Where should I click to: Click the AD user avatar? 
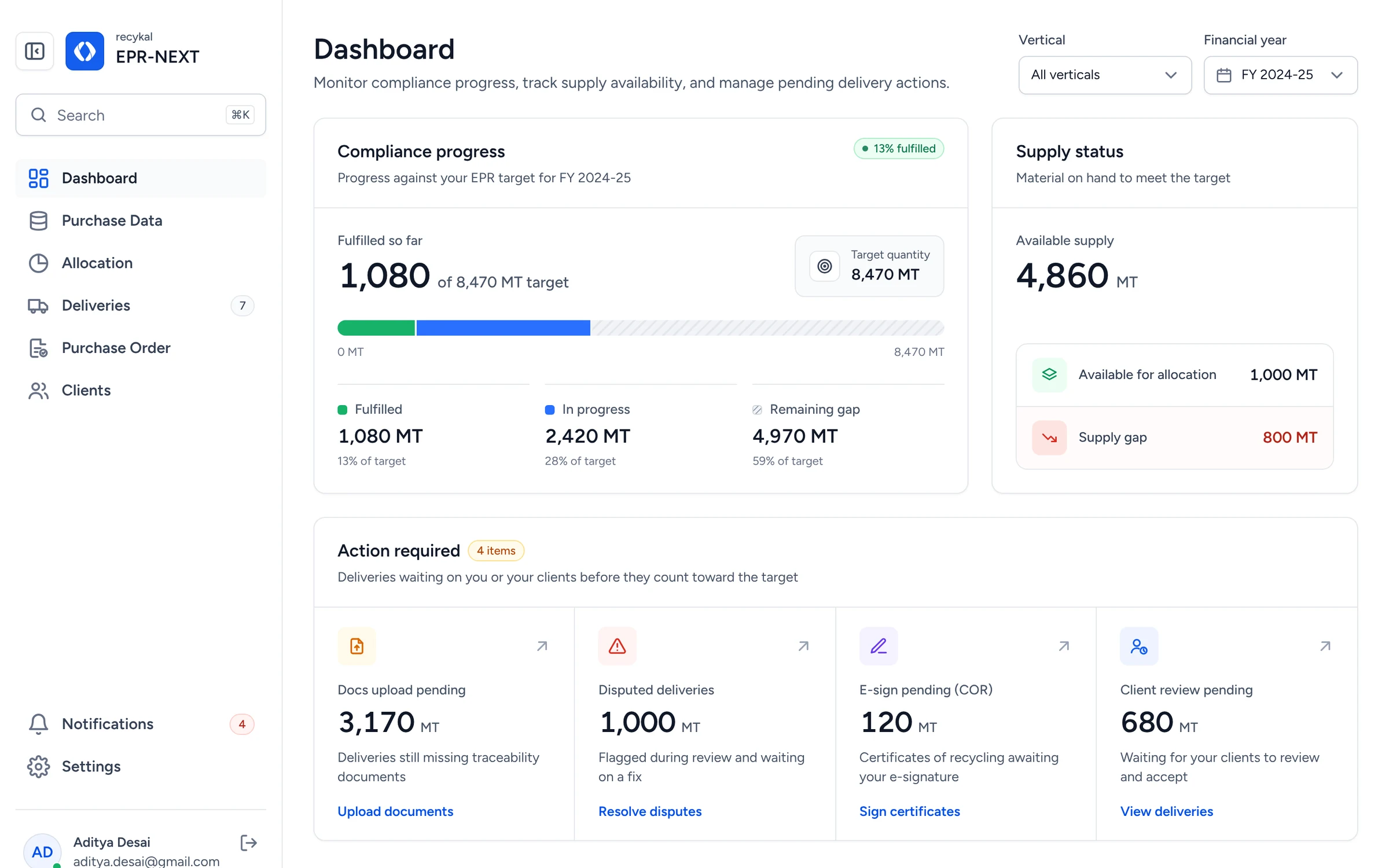tap(42, 851)
